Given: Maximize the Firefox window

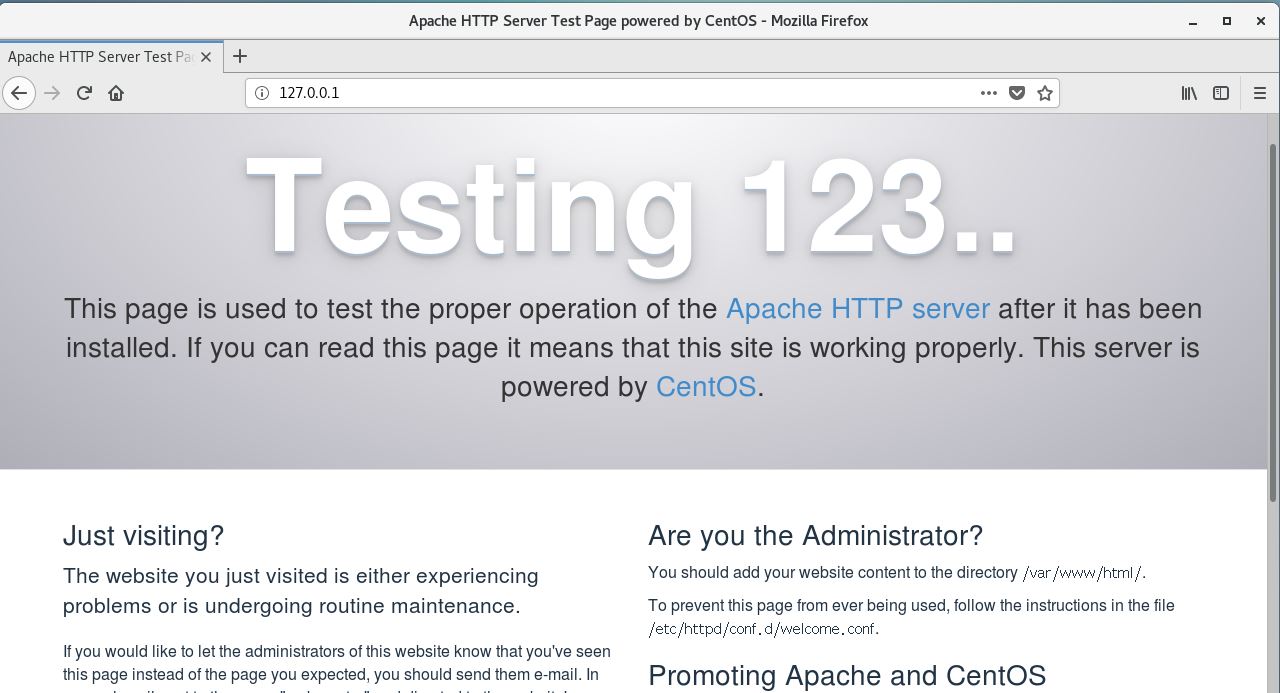Looking at the screenshot, I should click(x=1227, y=21).
